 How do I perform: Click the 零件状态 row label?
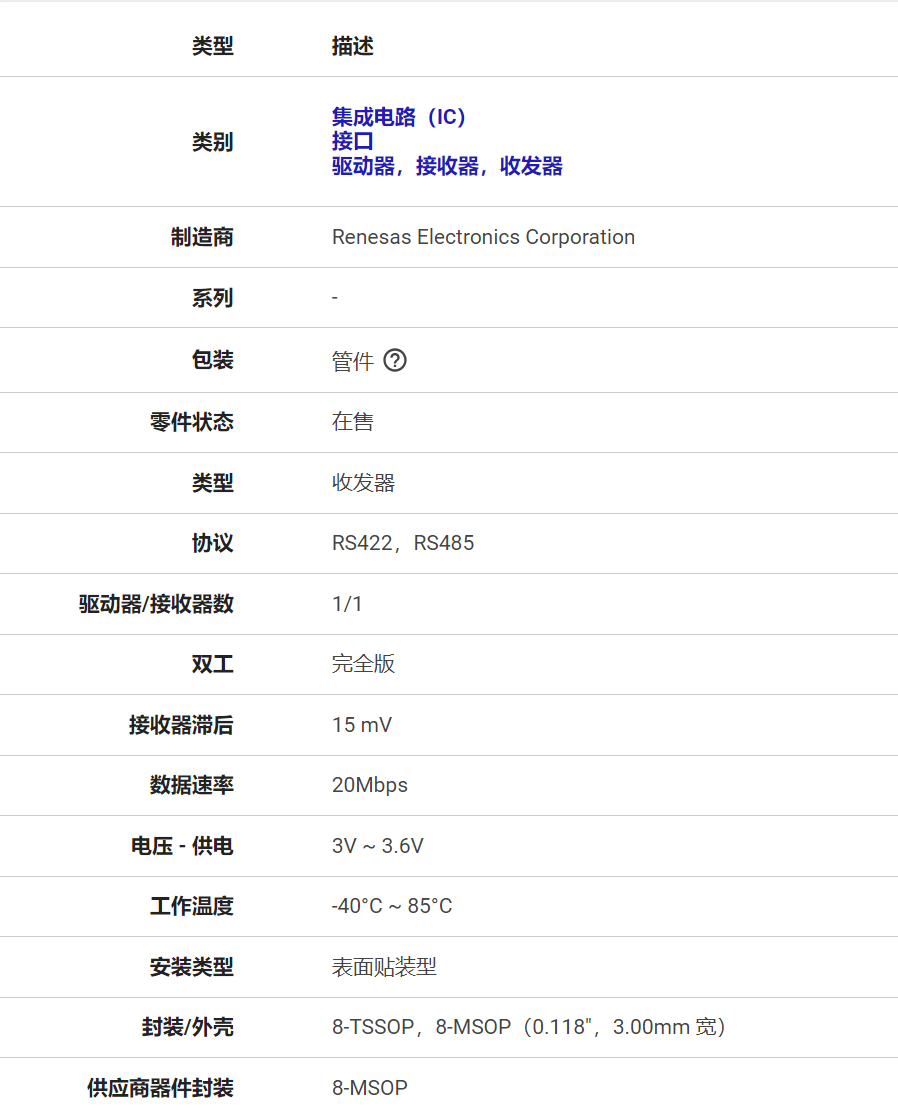click(191, 422)
